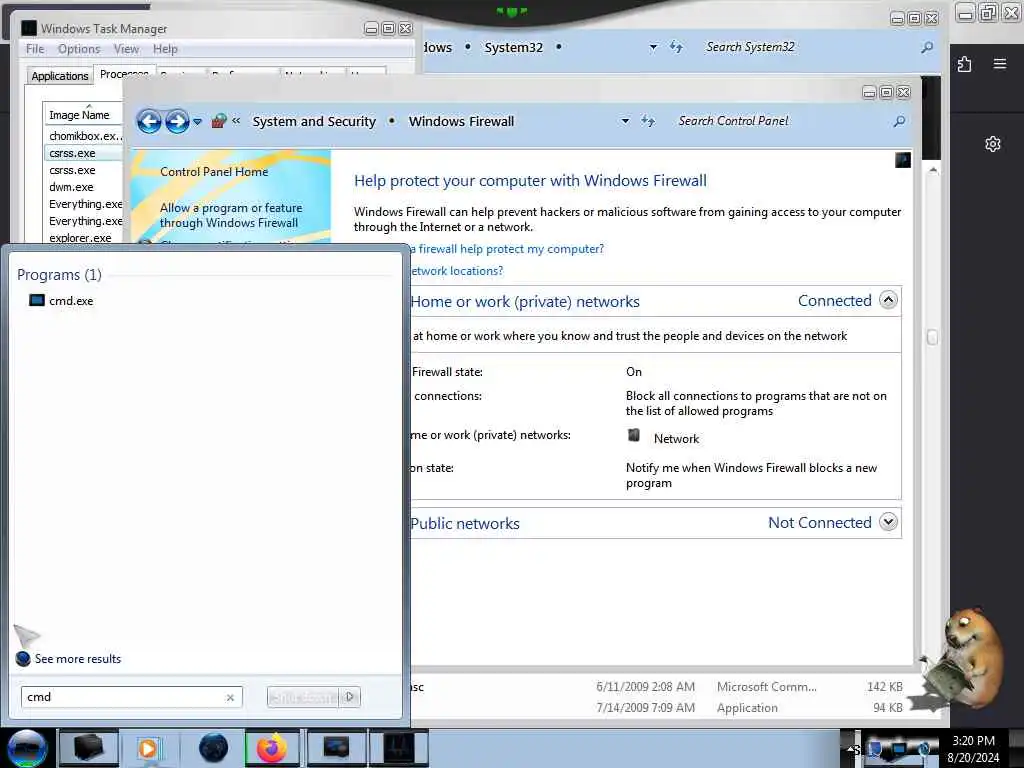Click the double chevron in Firewall breadcrumb
The image size is (1024, 768).
[x=236, y=121]
